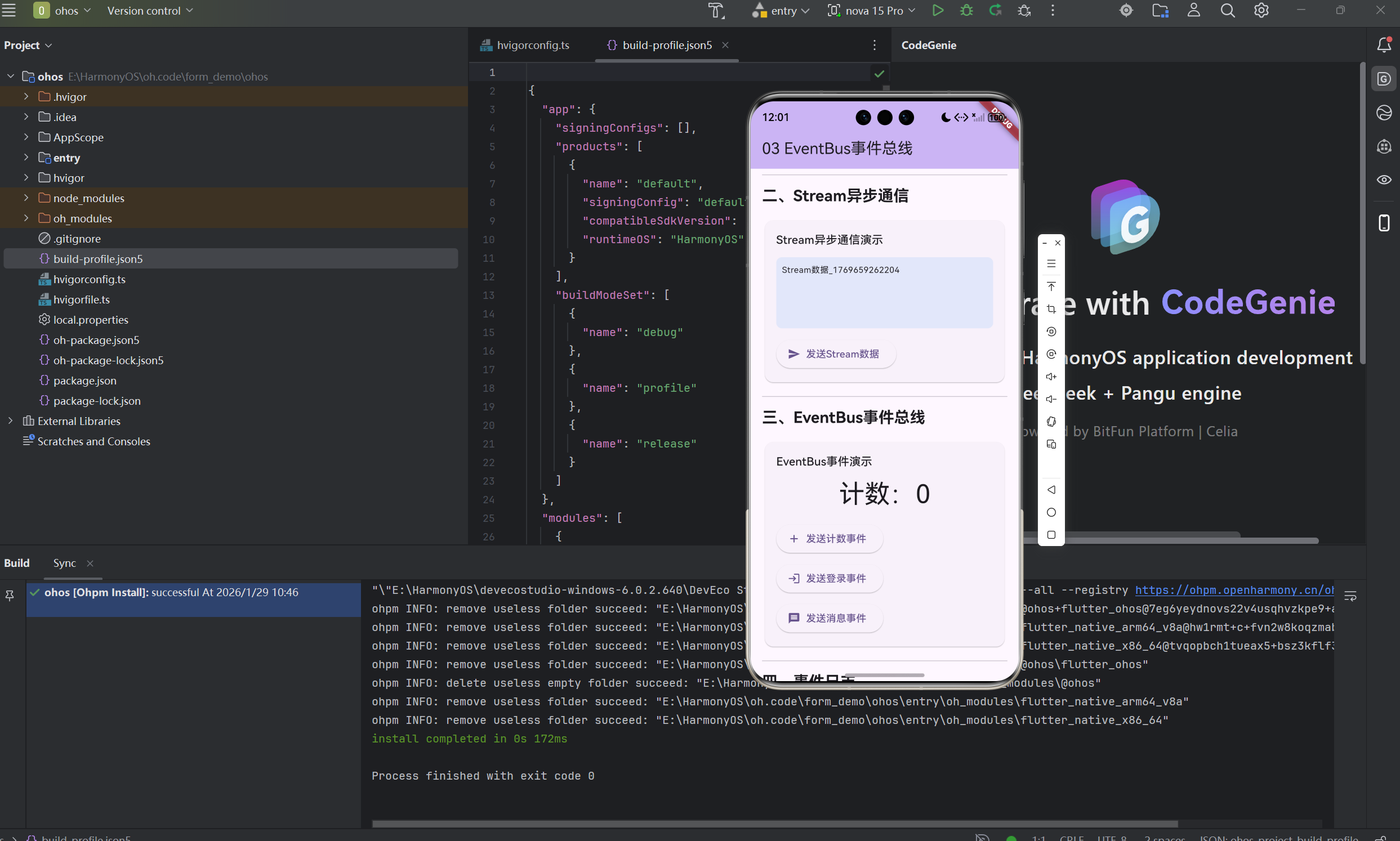Open the ohpm.openharmony.cn registry link

1233,590
